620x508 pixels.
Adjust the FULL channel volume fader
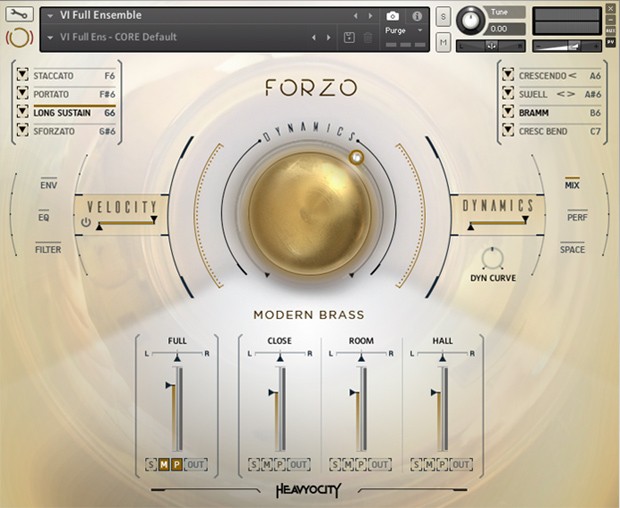170,385
